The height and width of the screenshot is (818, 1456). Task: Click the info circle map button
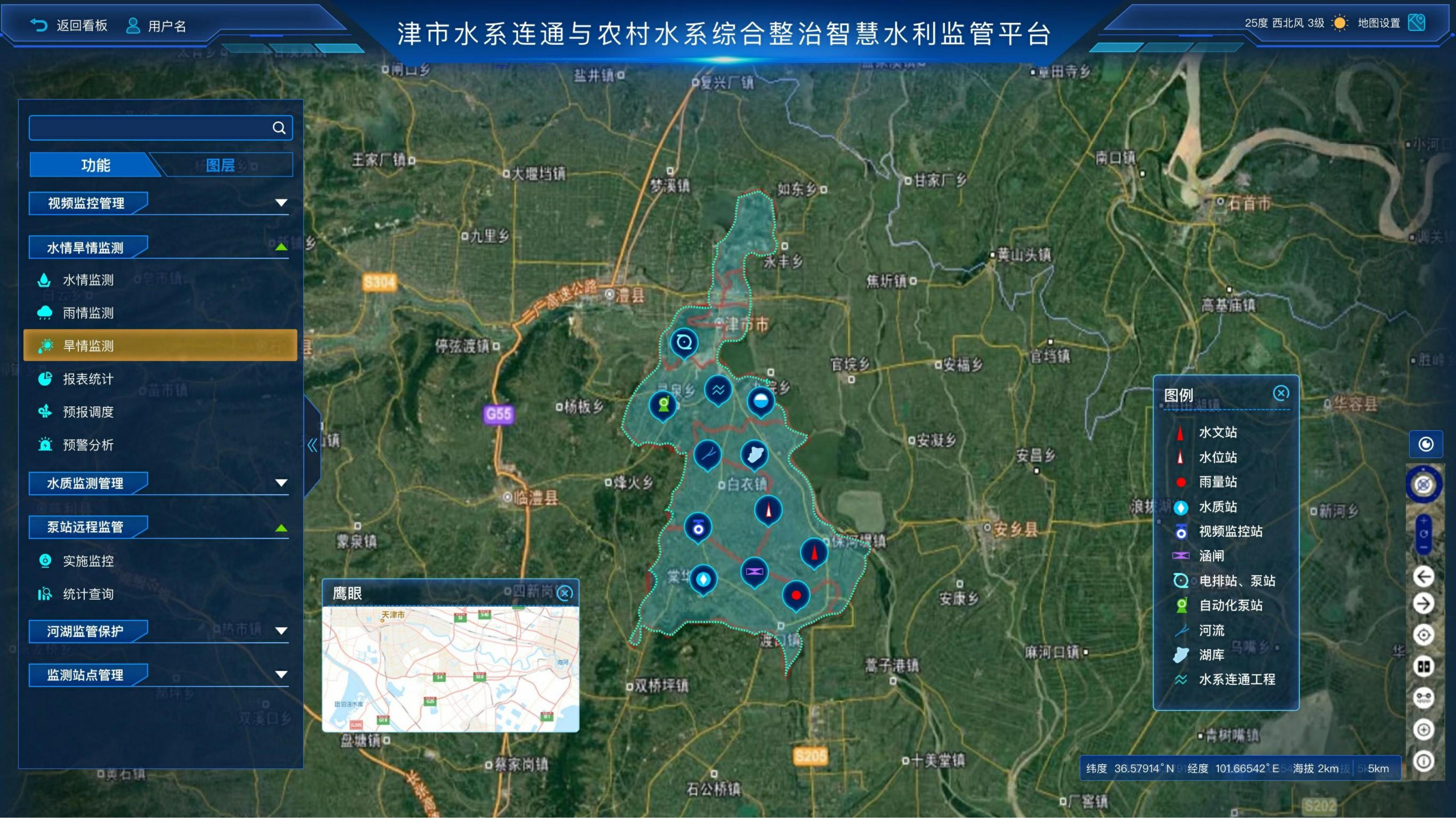(x=1424, y=761)
